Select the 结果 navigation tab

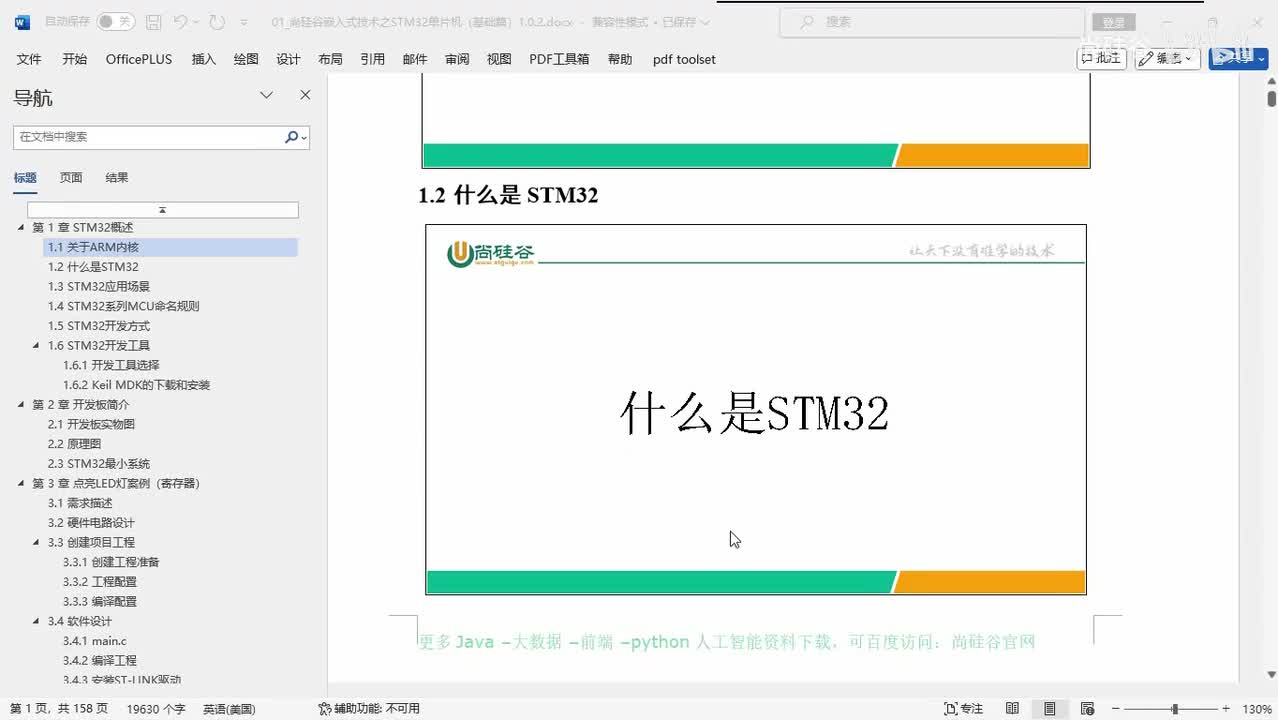[117, 178]
